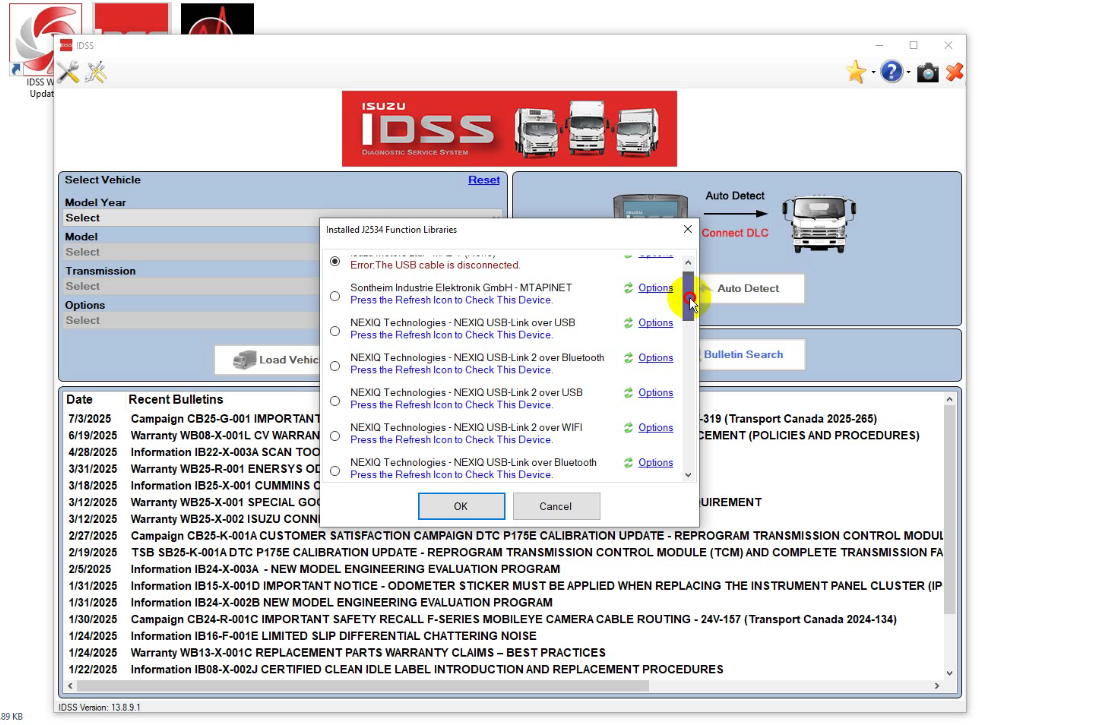Select NEXIQ USB-Link 2 over USB radio
Screen dimensions: 1100x725
[335, 401]
